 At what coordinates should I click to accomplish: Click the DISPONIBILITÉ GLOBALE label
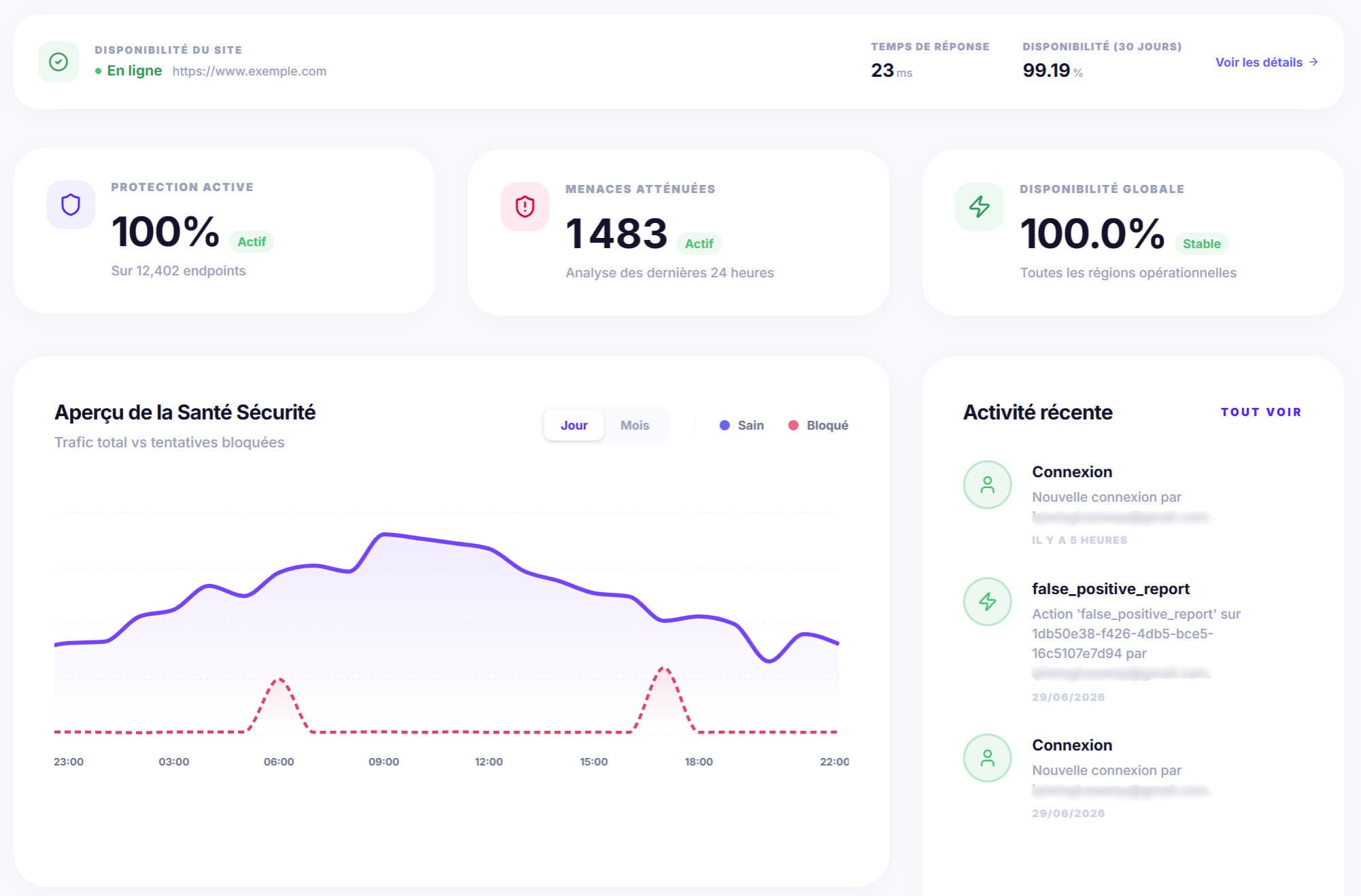1102,189
